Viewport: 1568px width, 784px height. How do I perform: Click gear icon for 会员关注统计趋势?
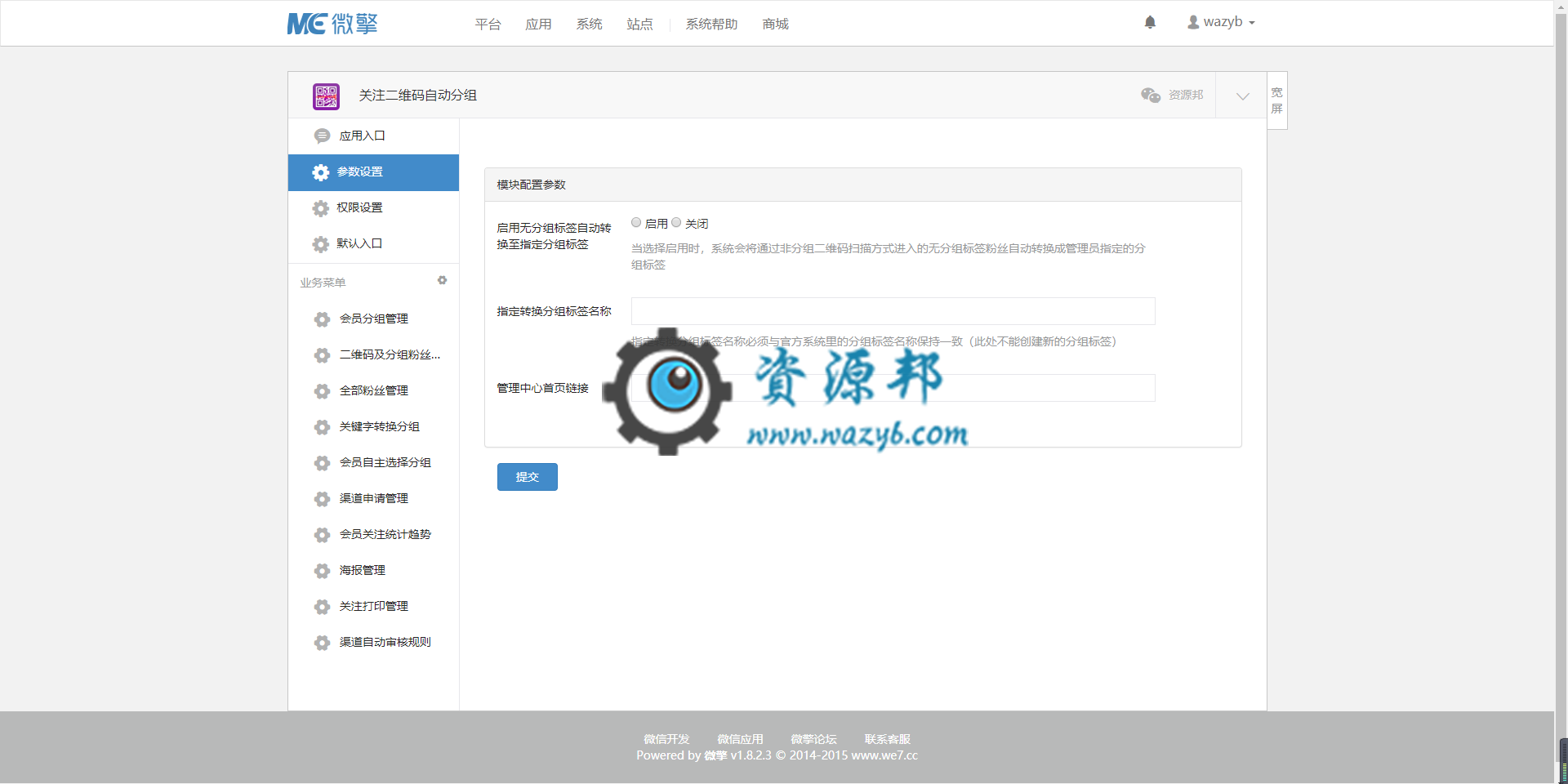[x=322, y=535]
